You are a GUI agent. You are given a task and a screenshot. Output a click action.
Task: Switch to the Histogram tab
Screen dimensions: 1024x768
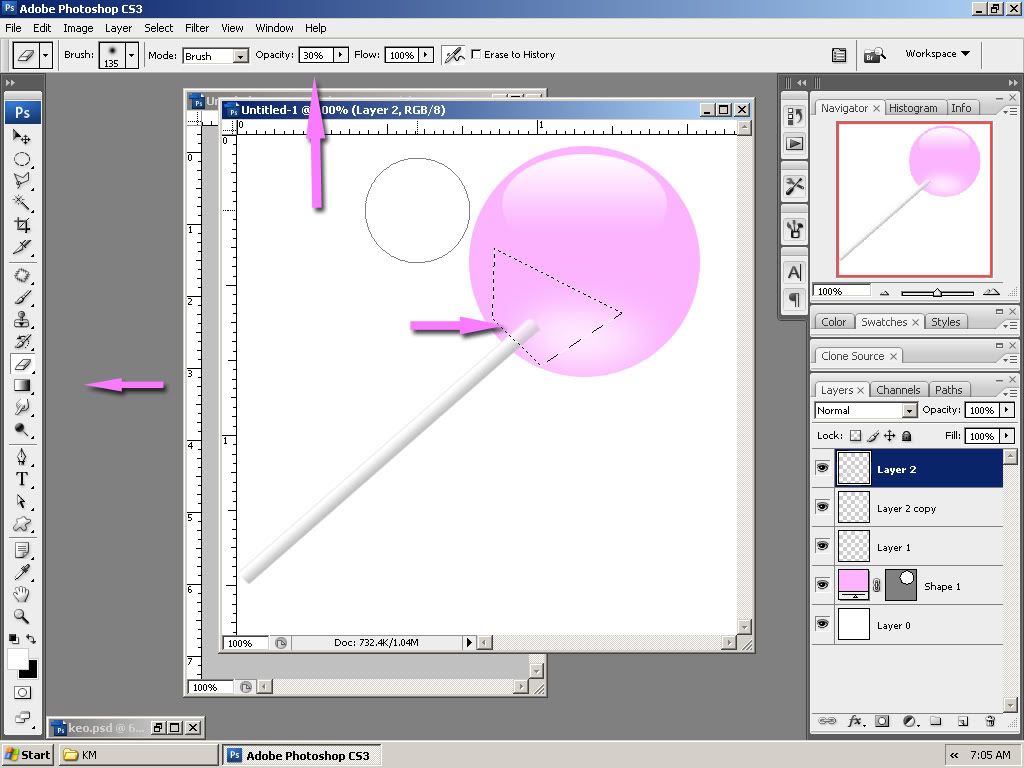[x=913, y=108]
